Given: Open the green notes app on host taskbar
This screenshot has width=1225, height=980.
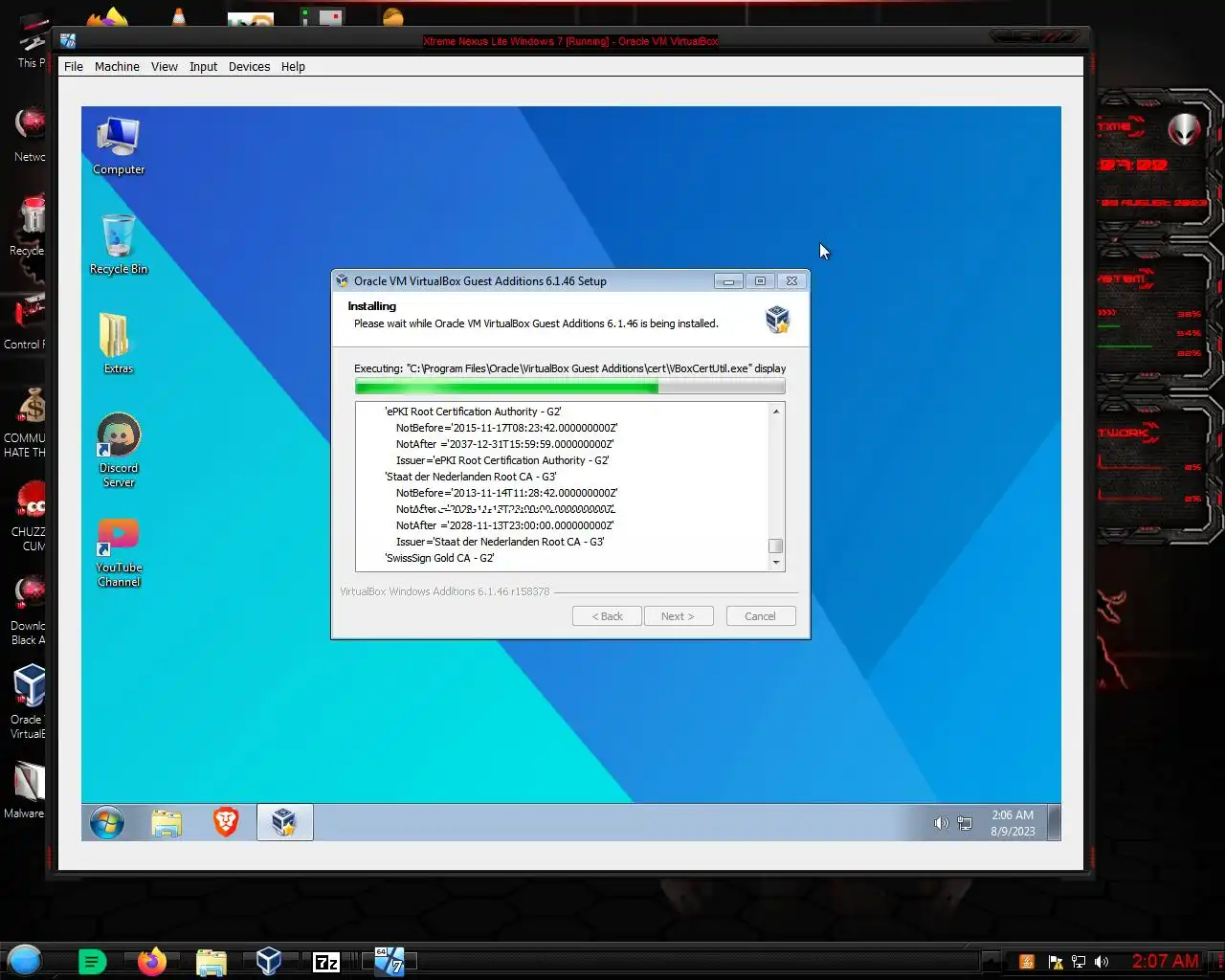Looking at the screenshot, I should [92, 962].
